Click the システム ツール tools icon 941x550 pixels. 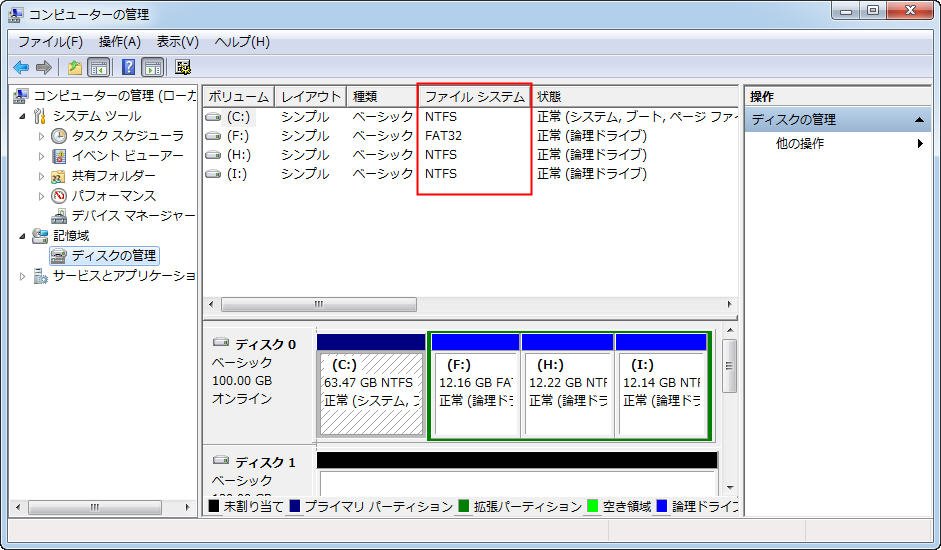pos(40,116)
